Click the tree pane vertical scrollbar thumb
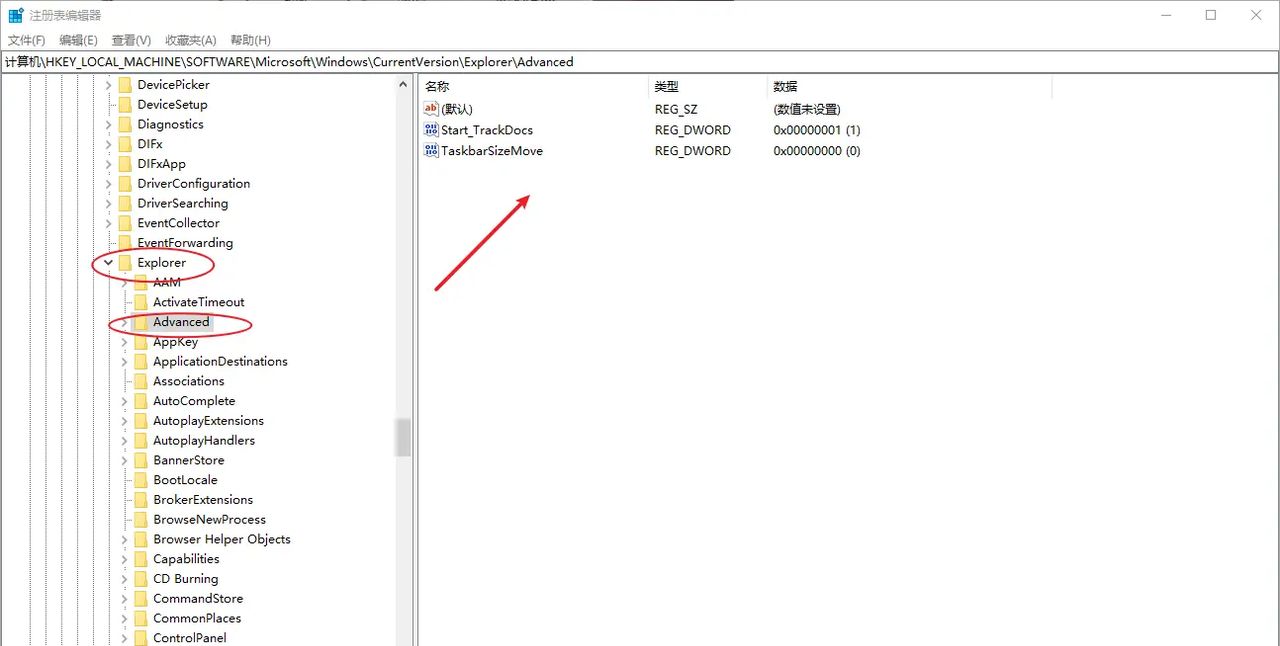Image resolution: width=1280 pixels, height=646 pixels. [403, 437]
